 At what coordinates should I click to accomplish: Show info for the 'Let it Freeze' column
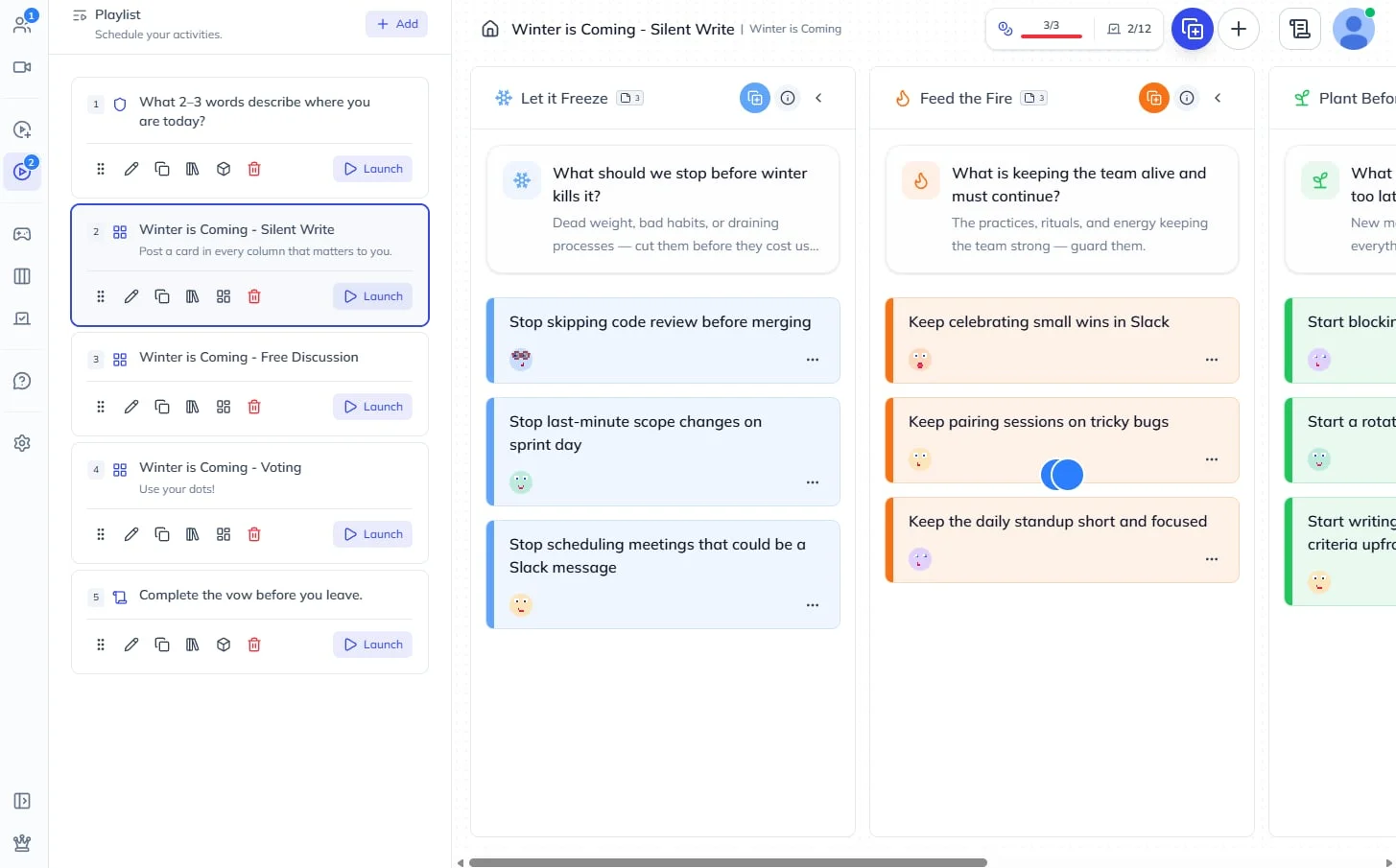pos(788,98)
